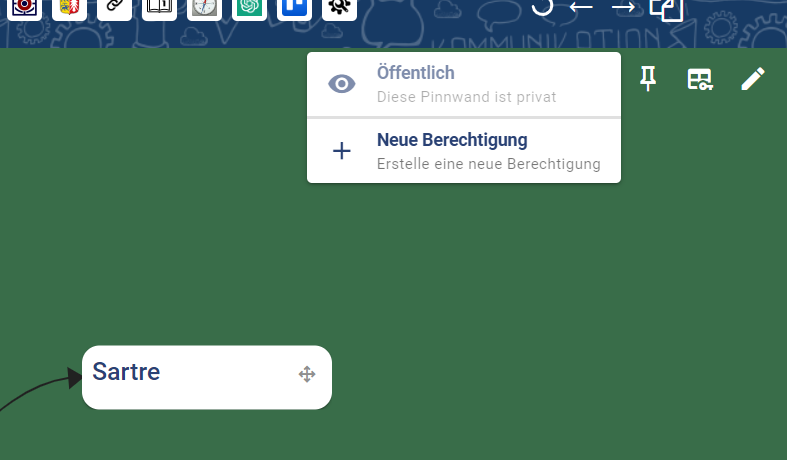The image size is (787, 460).
Task: Toggle the Öffentlich eye visibility icon
Action: click(x=342, y=84)
